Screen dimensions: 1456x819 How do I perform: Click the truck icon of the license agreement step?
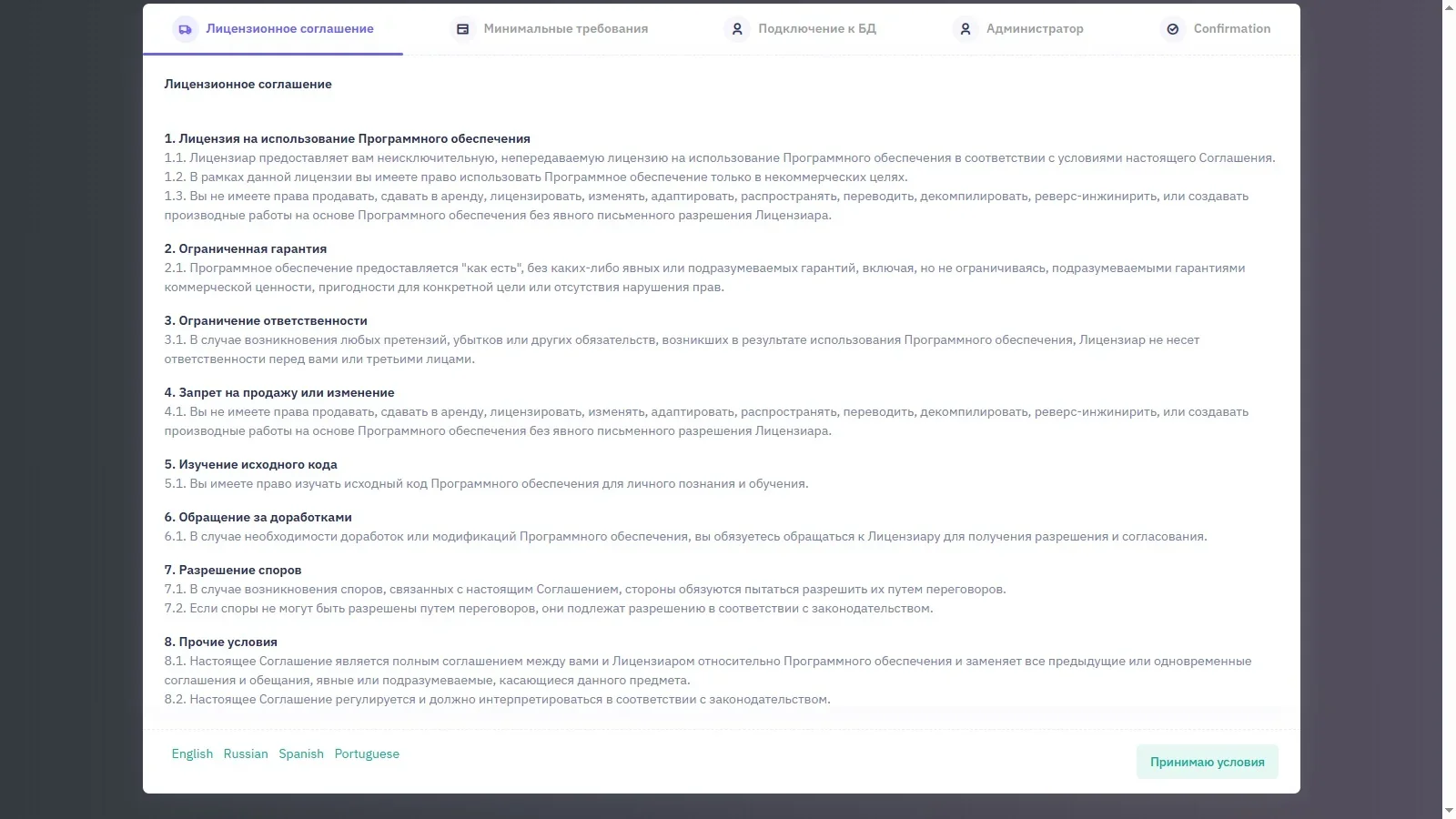coord(185,29)
